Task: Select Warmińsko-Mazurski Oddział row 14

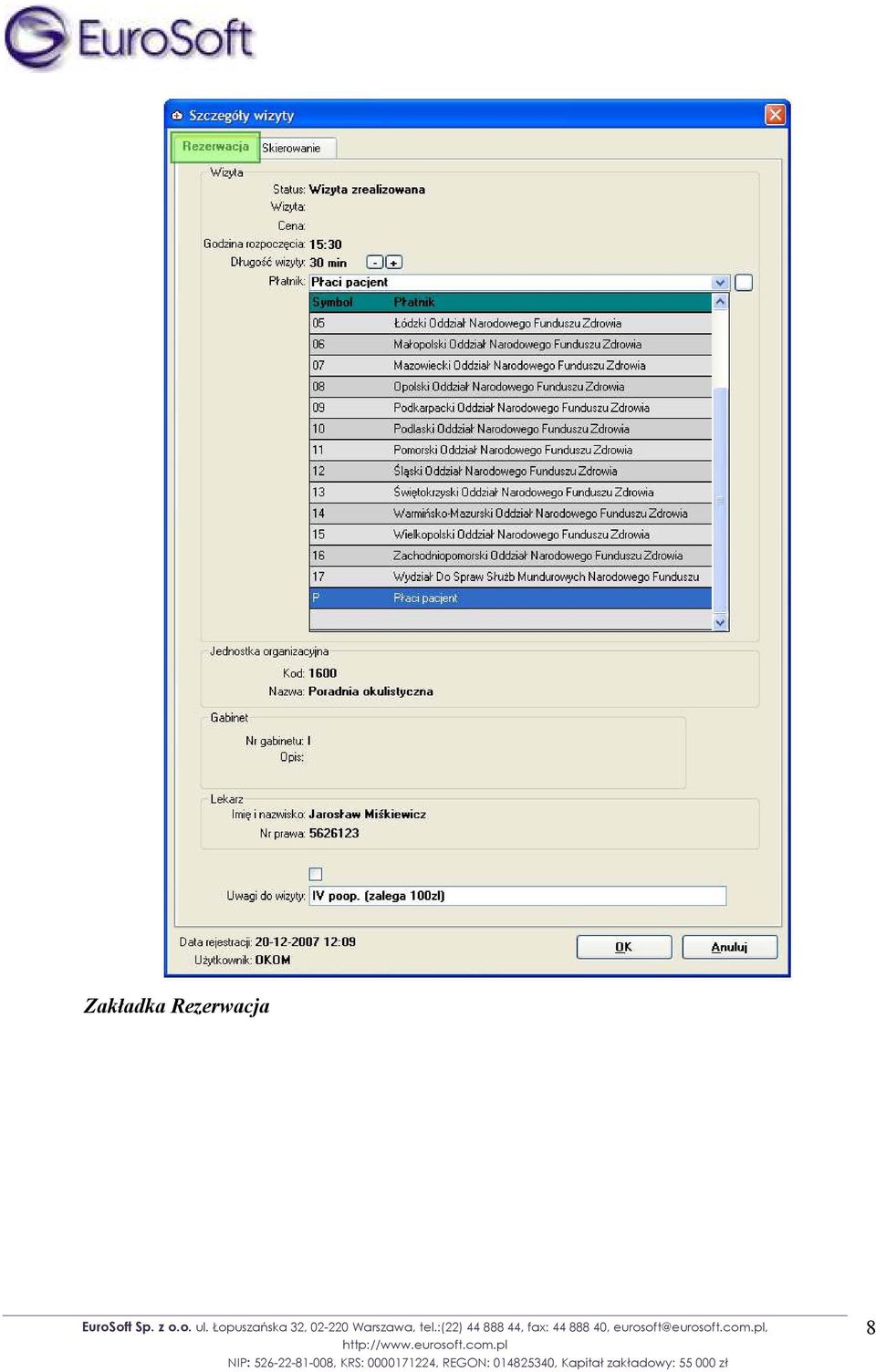Action: pos(510,514)
